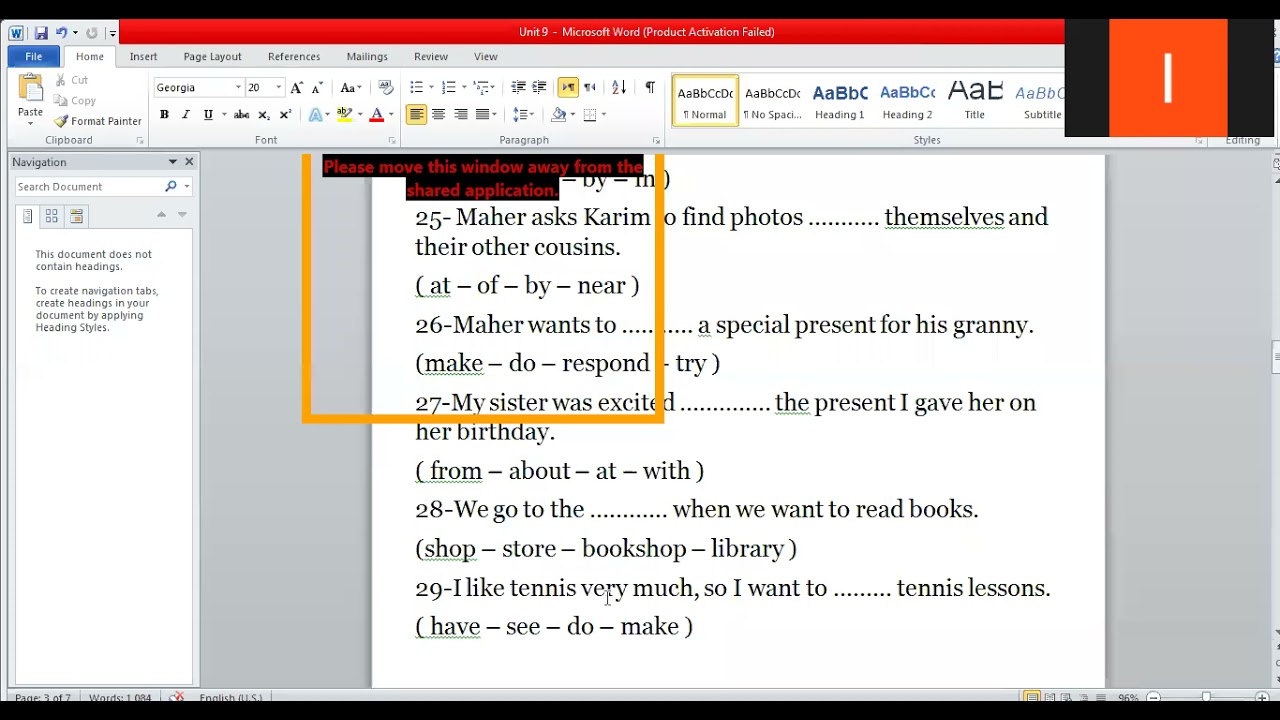This screenshot has height=720, width=1280.
Task: Apply Heading 1 style
Action: pyautogui.click(x=840, y=101)
